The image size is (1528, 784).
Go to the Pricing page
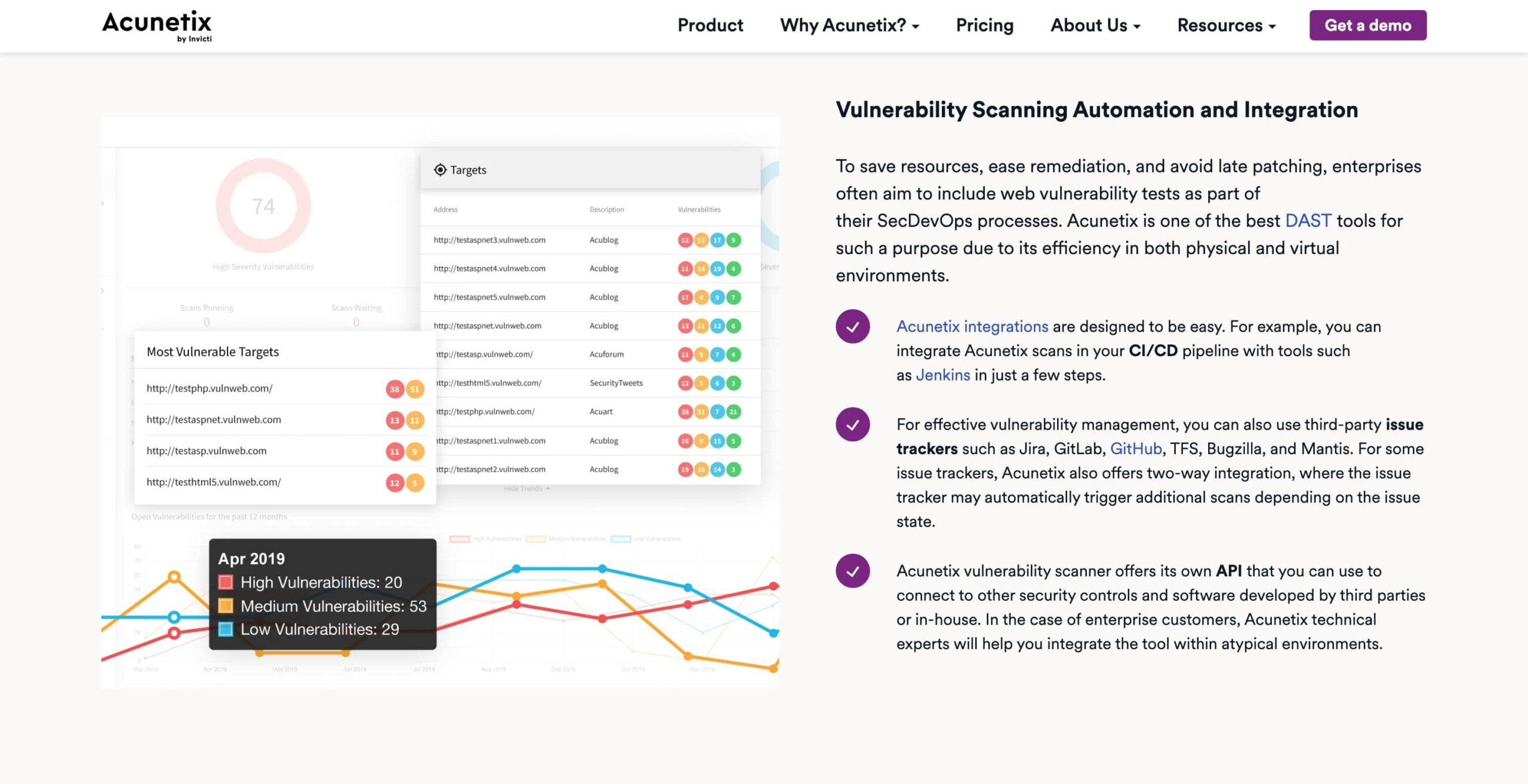coord(985,26)
